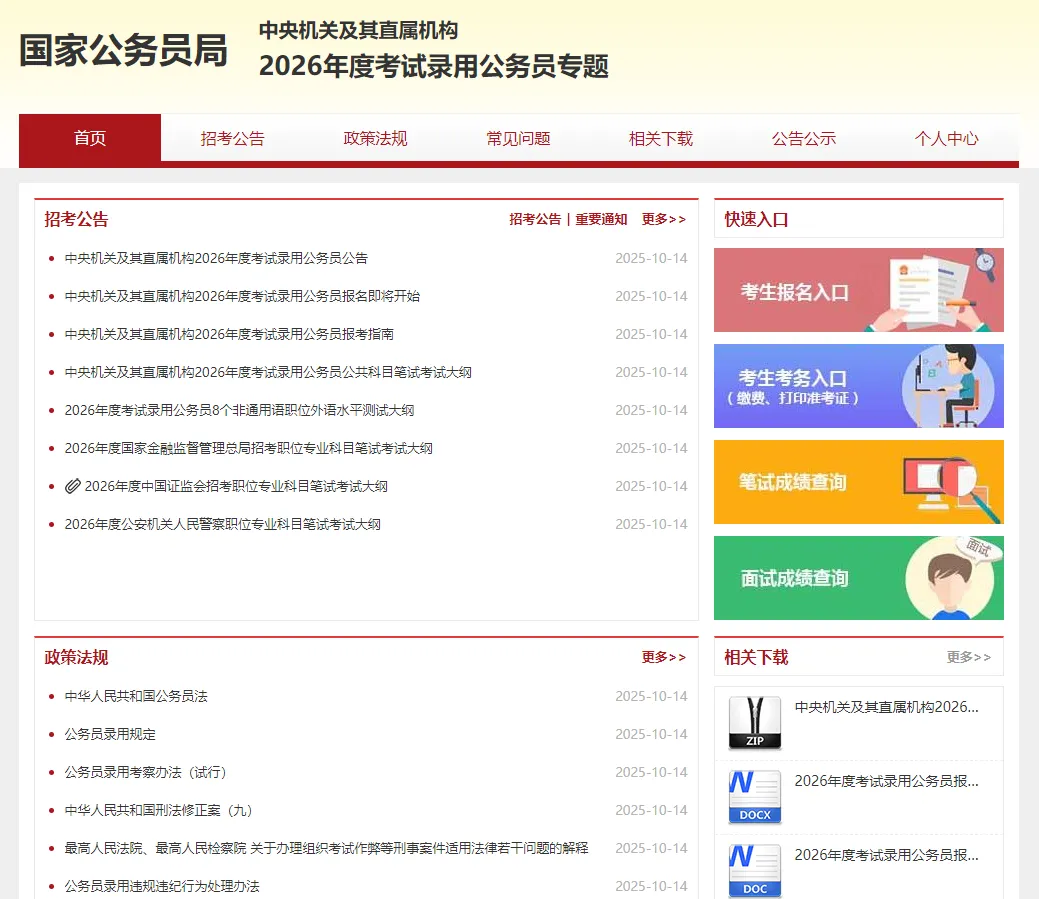Image resolution: width=1039 pixels, height=899 pixels.
Task: Open the DOCX file download icon
Action: tap(755, 797)
